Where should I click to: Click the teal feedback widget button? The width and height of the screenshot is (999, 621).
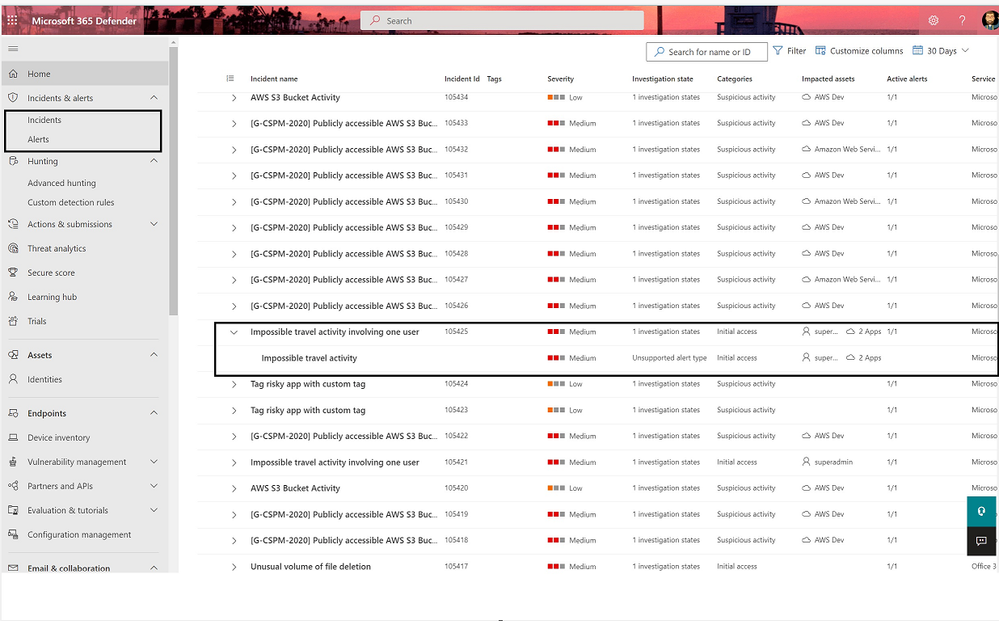pyautogui.click(x=981, y=511)
